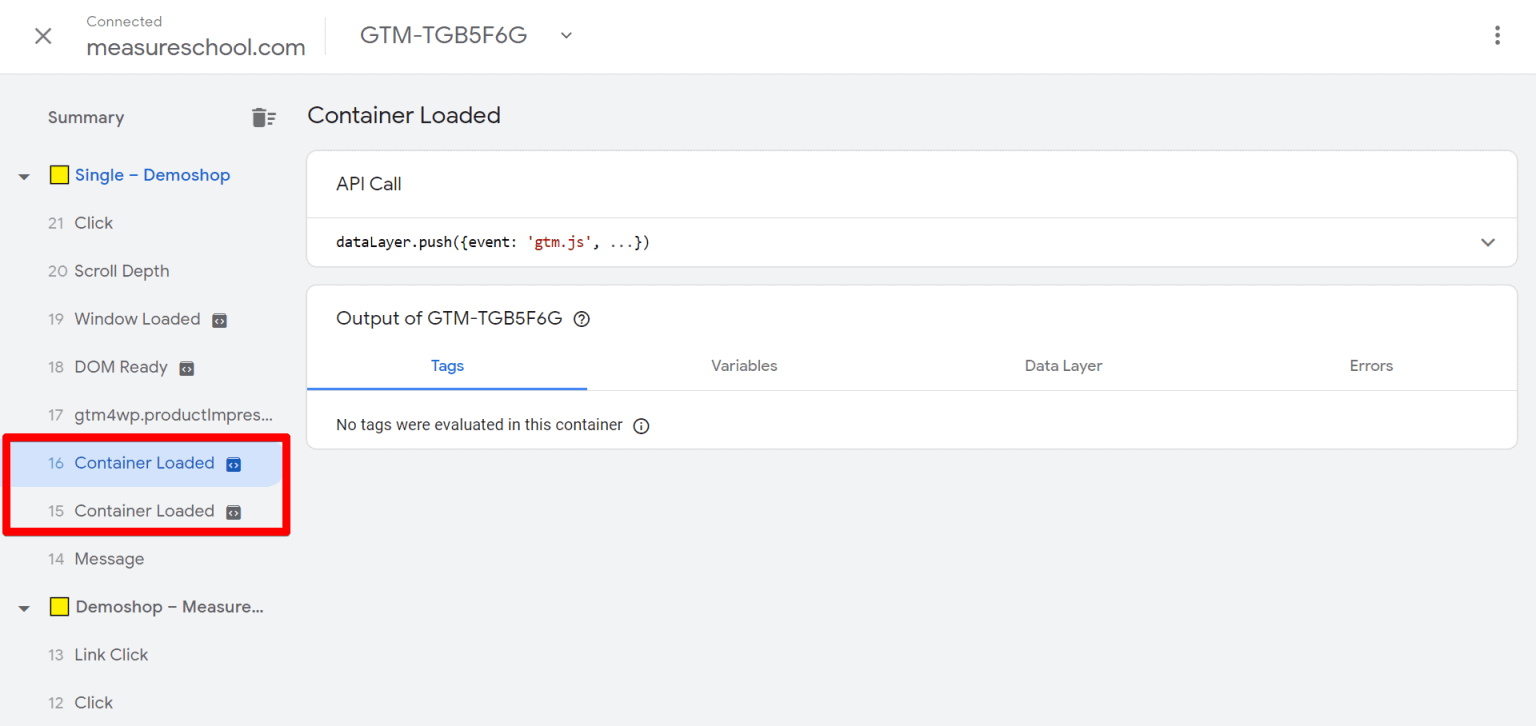The image size is (1536, 726).
Task: Open the Errors tab
Action: point(1371,366)
